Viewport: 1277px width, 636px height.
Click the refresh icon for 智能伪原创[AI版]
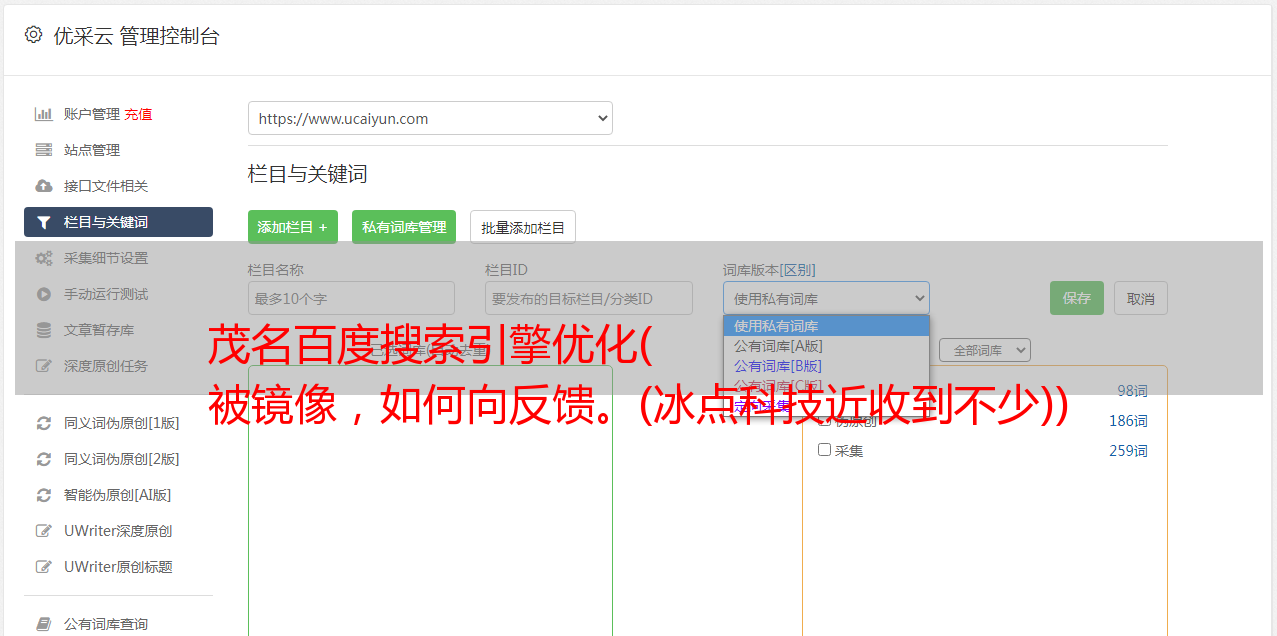[43, 495]
